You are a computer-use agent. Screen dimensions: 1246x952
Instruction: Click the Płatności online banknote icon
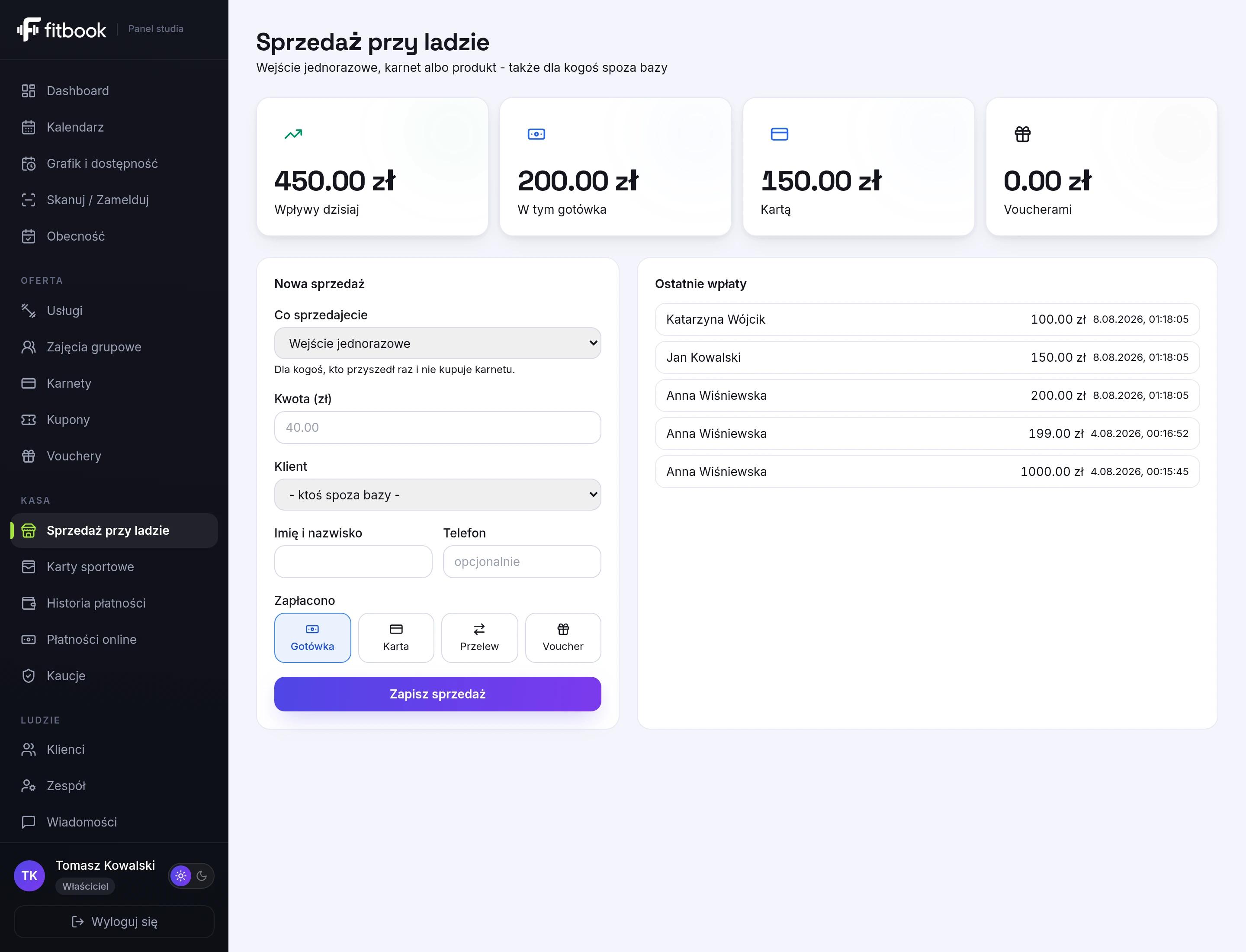tap(28, 639)
